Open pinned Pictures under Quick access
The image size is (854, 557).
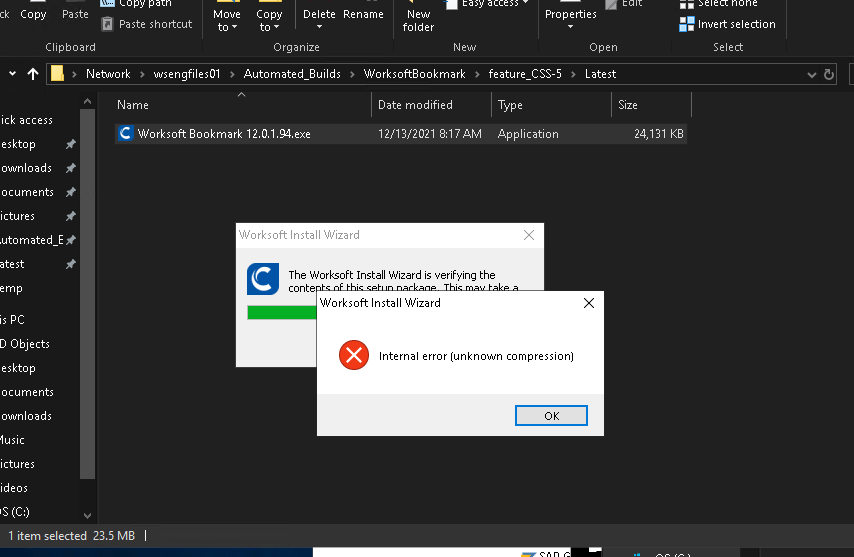pos(17,216)
